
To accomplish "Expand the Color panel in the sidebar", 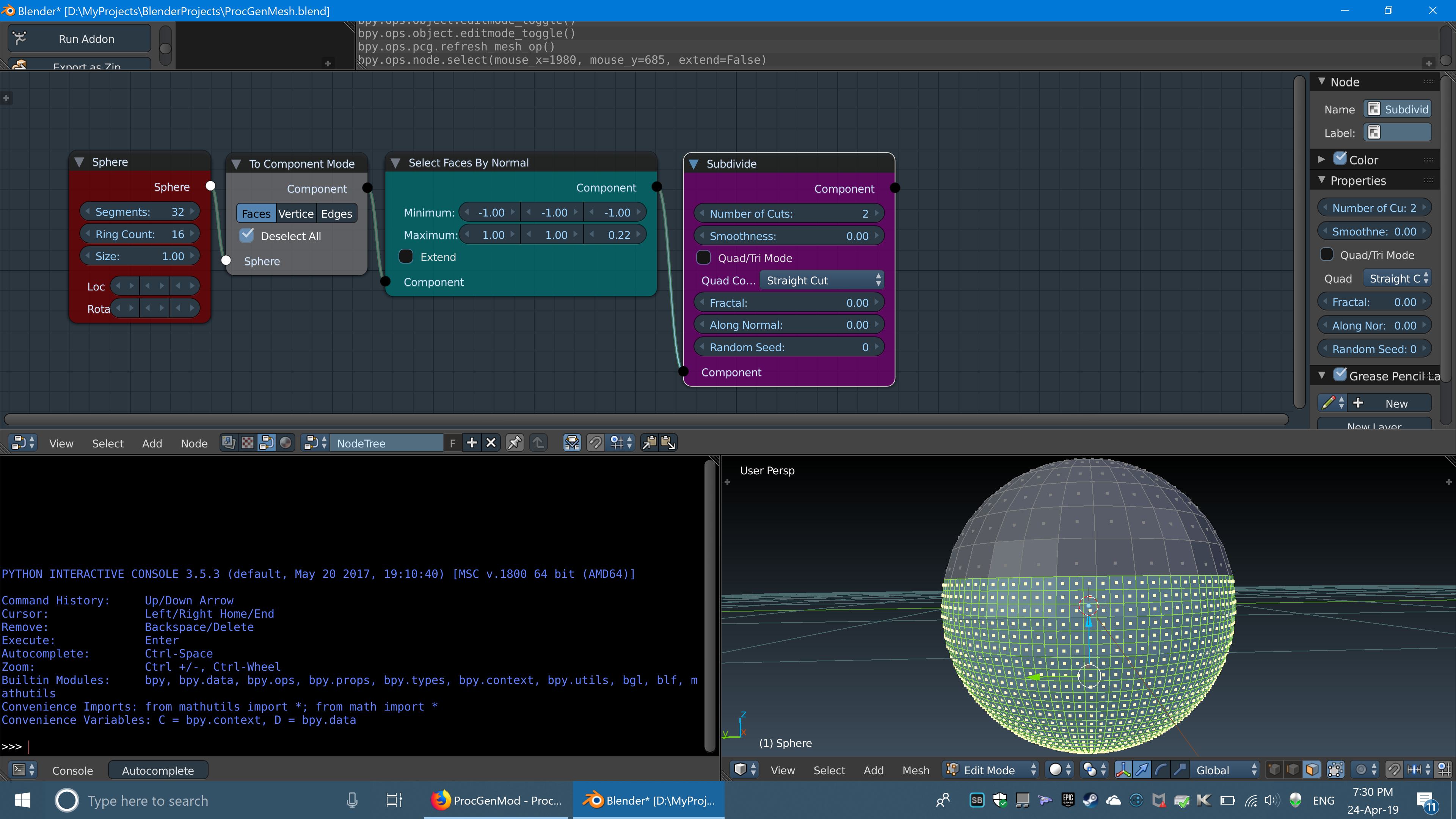I will [1321, 159].
